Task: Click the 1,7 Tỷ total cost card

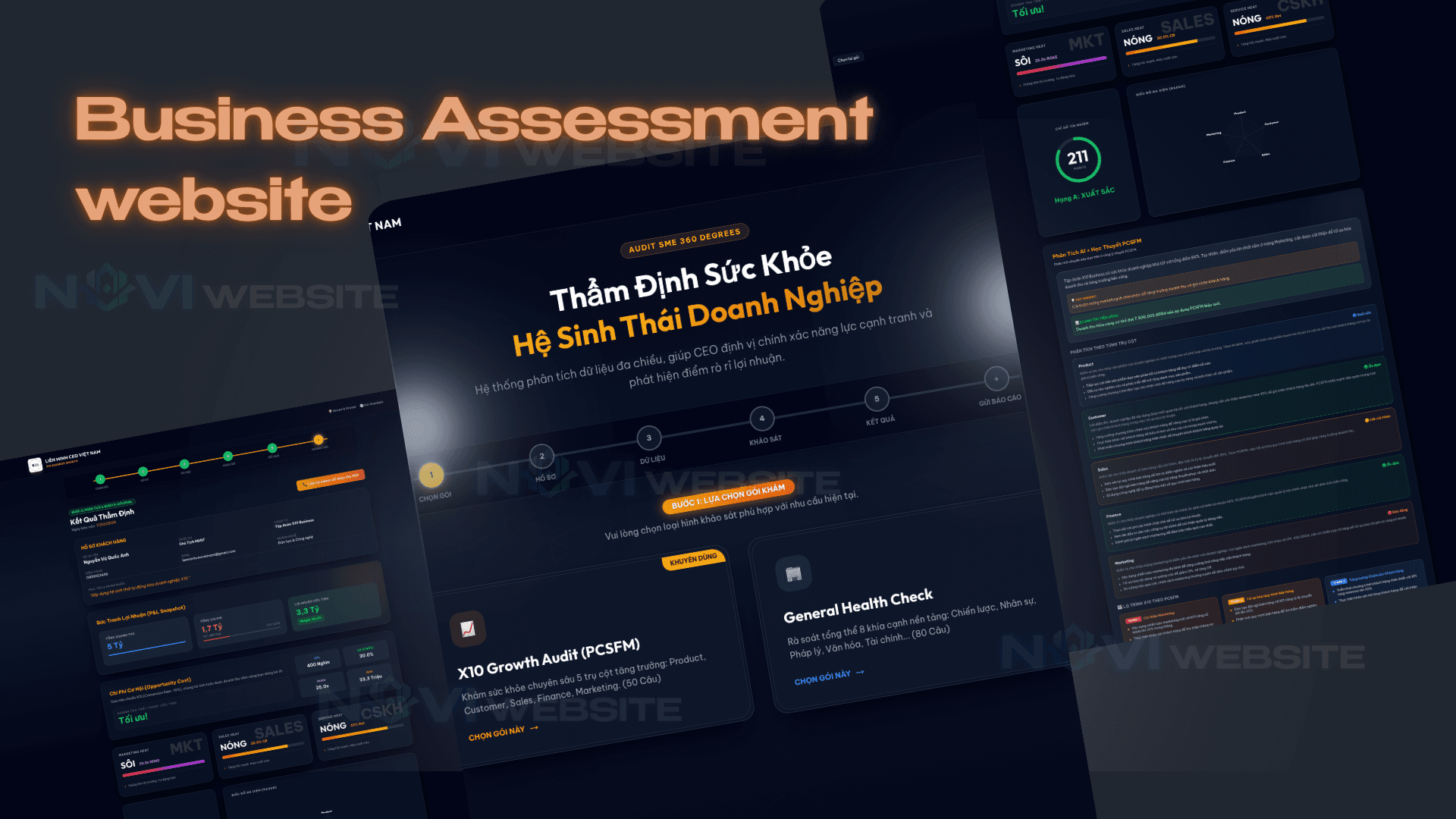Action: coord(239,623)
